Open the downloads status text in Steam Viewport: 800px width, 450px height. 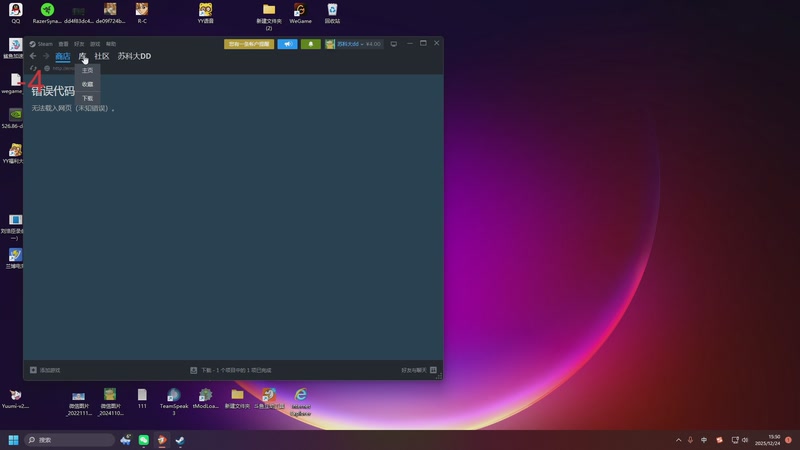point(236,370)
